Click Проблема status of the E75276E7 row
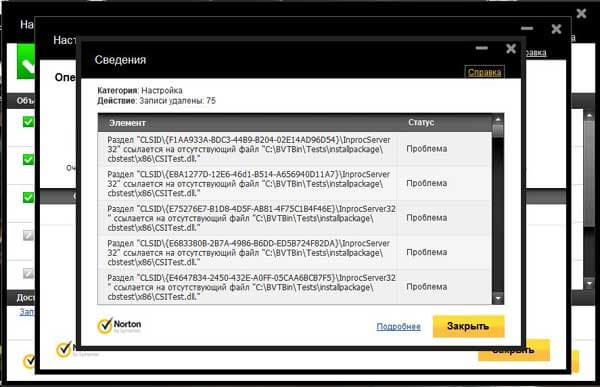Image resolution: width=600 pixels, height=387 pixels. pos(426,218)
